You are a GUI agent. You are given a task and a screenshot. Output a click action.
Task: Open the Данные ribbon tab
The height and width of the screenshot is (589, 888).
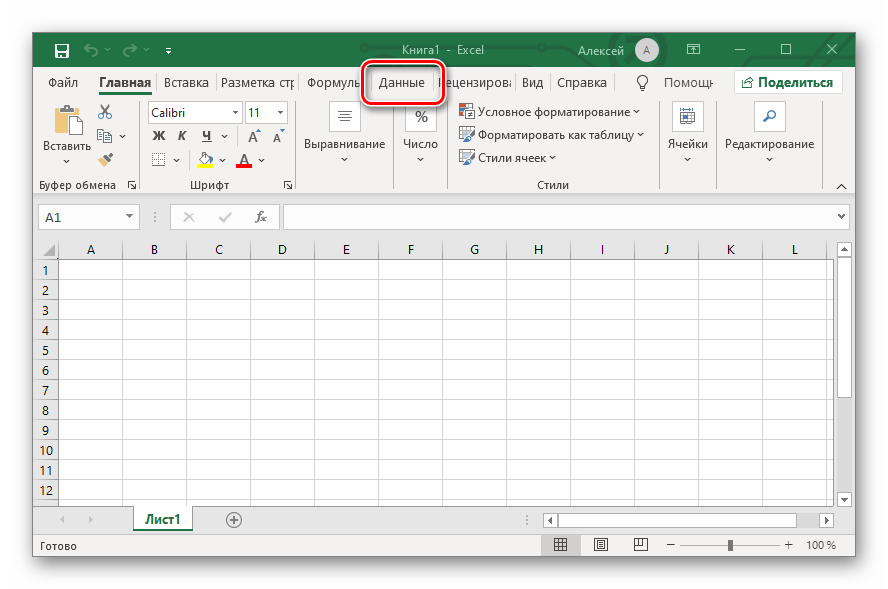(x=401, y=83)
